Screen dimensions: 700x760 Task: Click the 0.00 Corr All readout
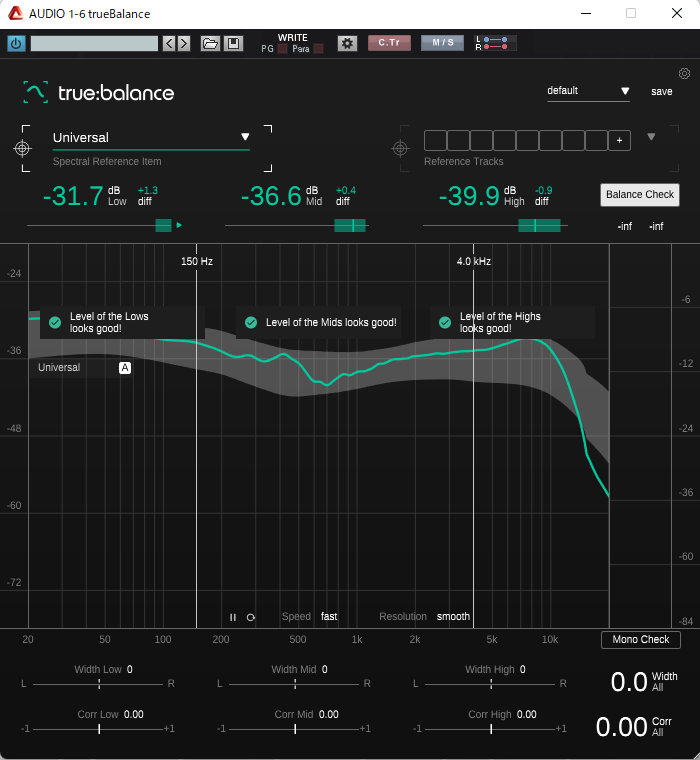621,727
